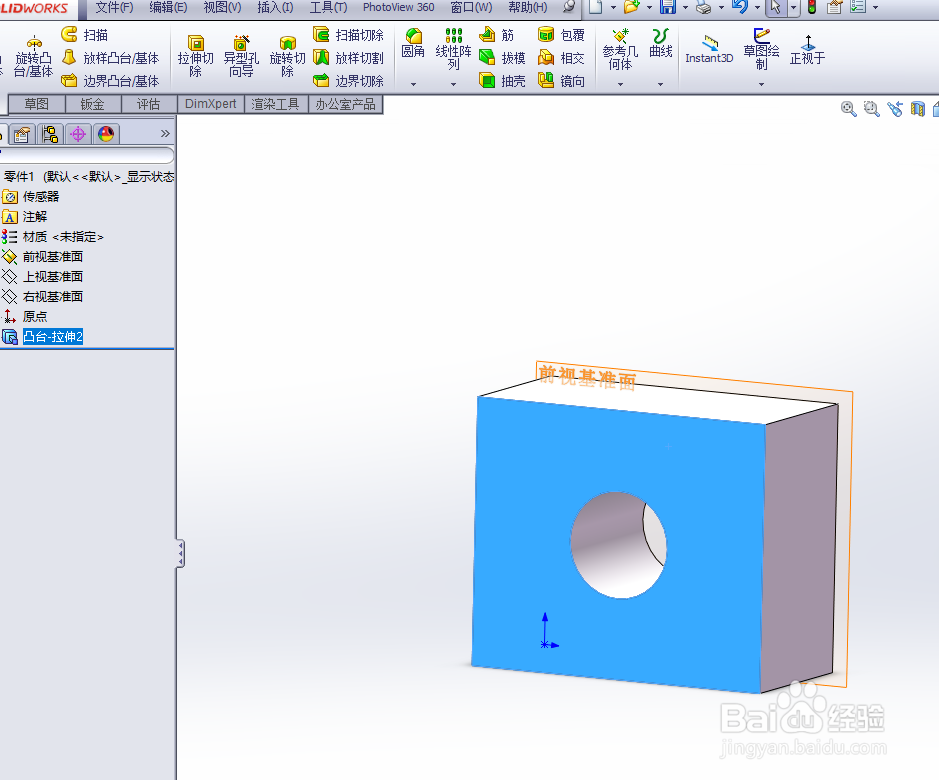Open the 编辑(E) menu
939x780 pixels.
(x=168, y=7)
